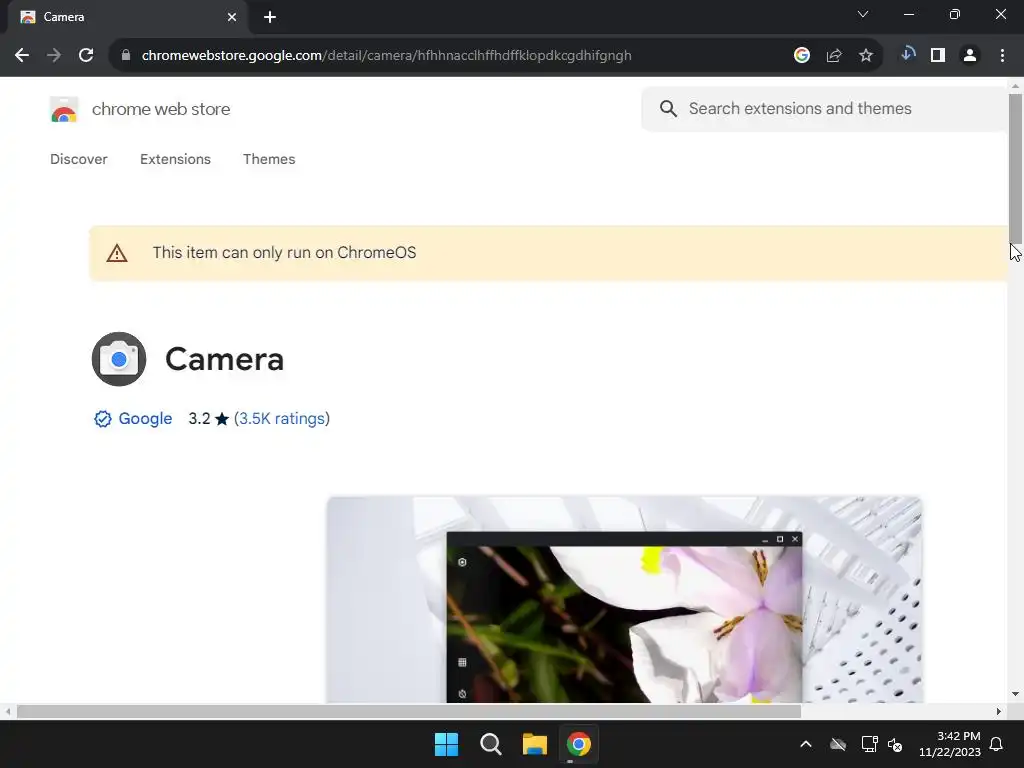Viewport: 1024px width, 768px height.
Task: Open the blue download extension icon
Action: click(x=908, y=54)
